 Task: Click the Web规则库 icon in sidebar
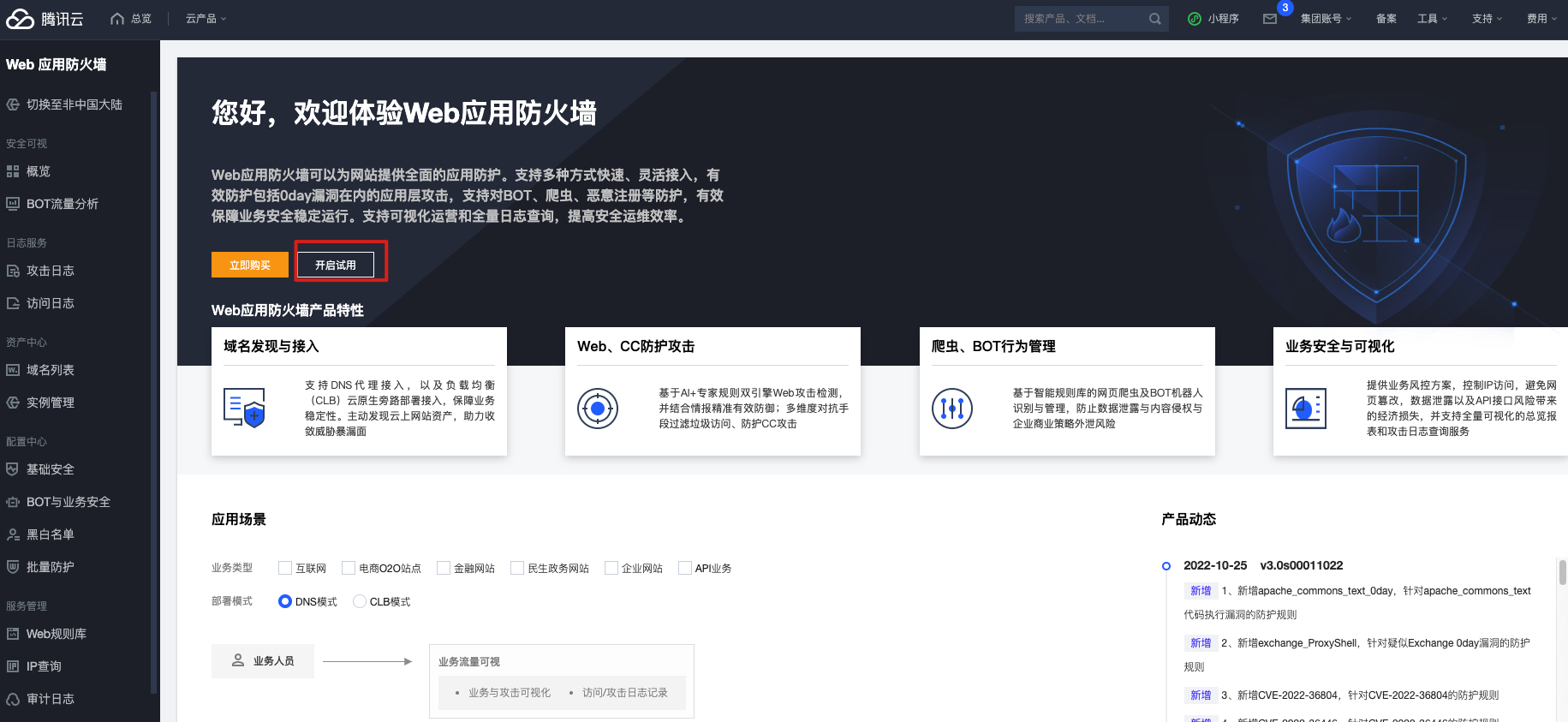click(13, 634)
